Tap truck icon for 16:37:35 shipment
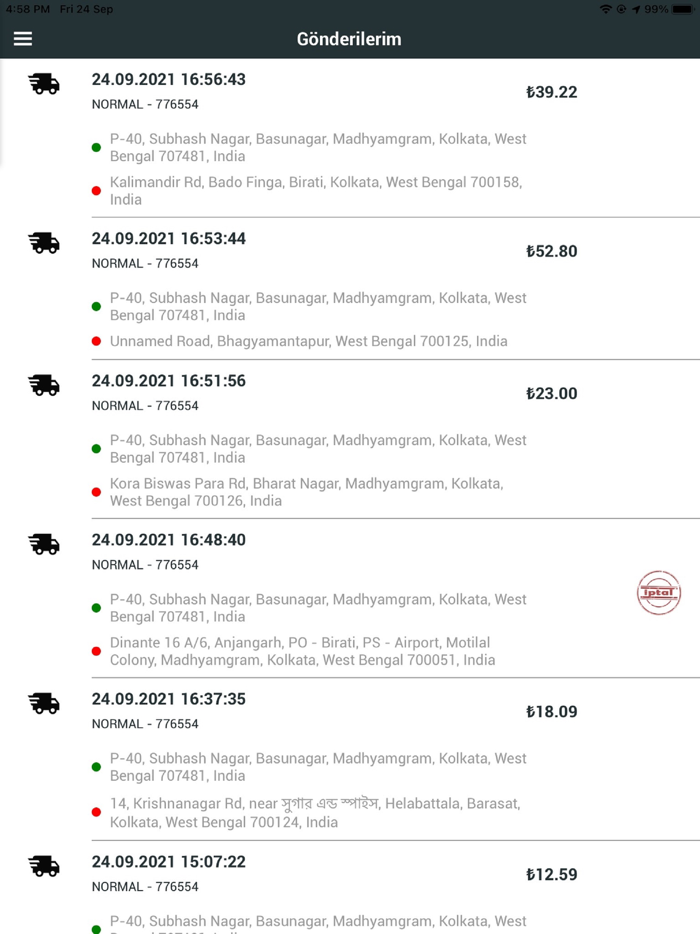This screenshot has height=934, width=700. click(44, 703)
